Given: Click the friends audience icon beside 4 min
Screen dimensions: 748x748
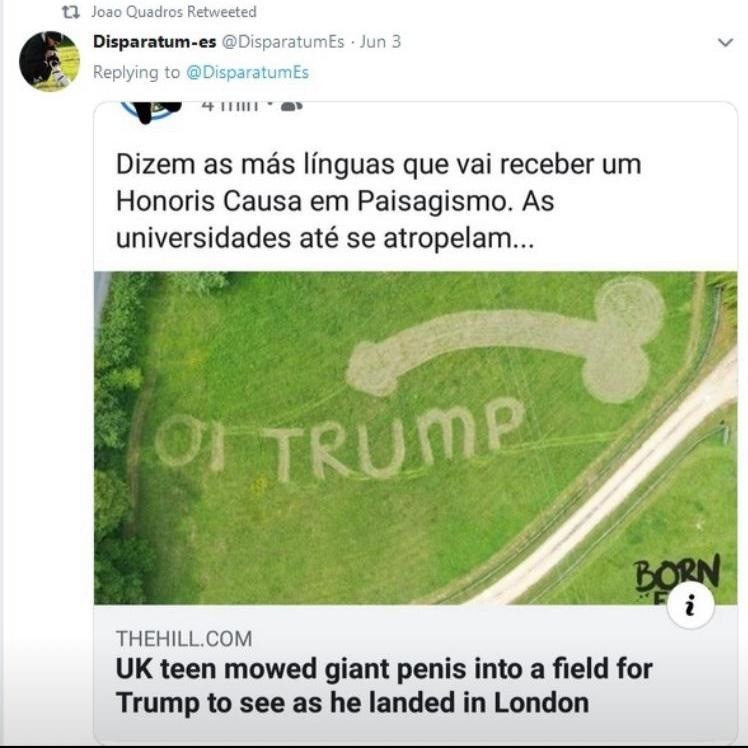Looking at the screenshot, I should point(291,106).
